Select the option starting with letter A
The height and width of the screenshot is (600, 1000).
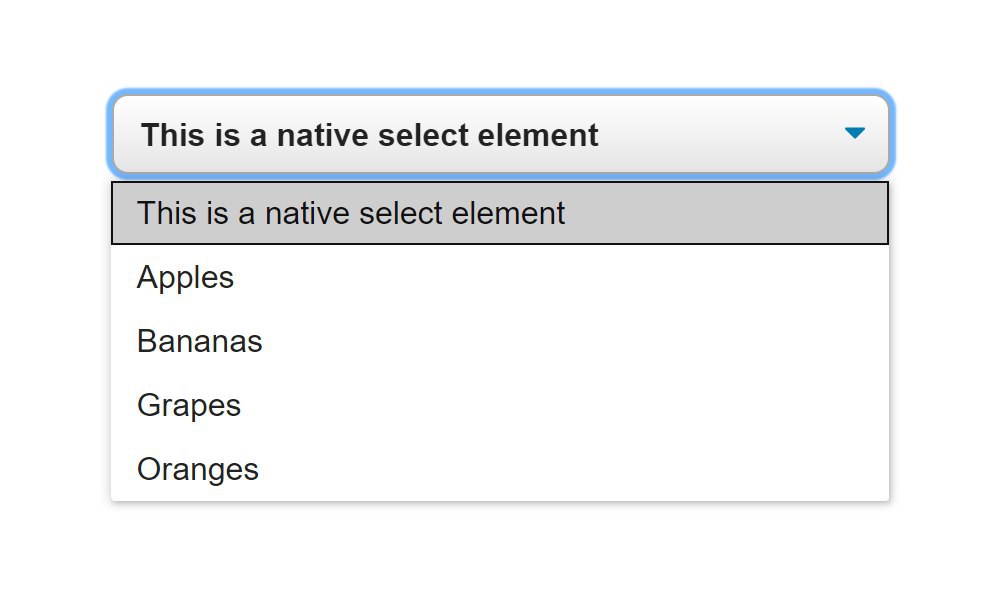point(500,277)
